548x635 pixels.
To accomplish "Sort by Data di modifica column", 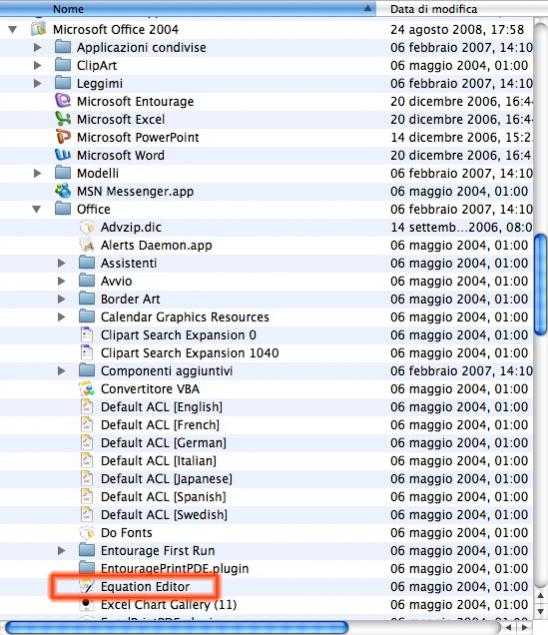I will 462,8.
